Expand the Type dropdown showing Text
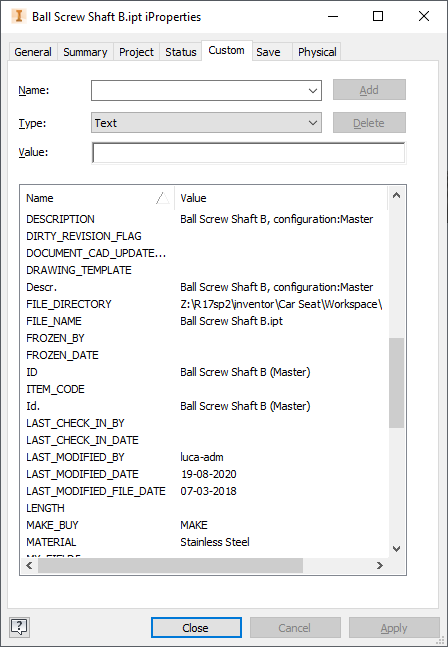Viewport: 448px width, 647px height. point(313,123)
